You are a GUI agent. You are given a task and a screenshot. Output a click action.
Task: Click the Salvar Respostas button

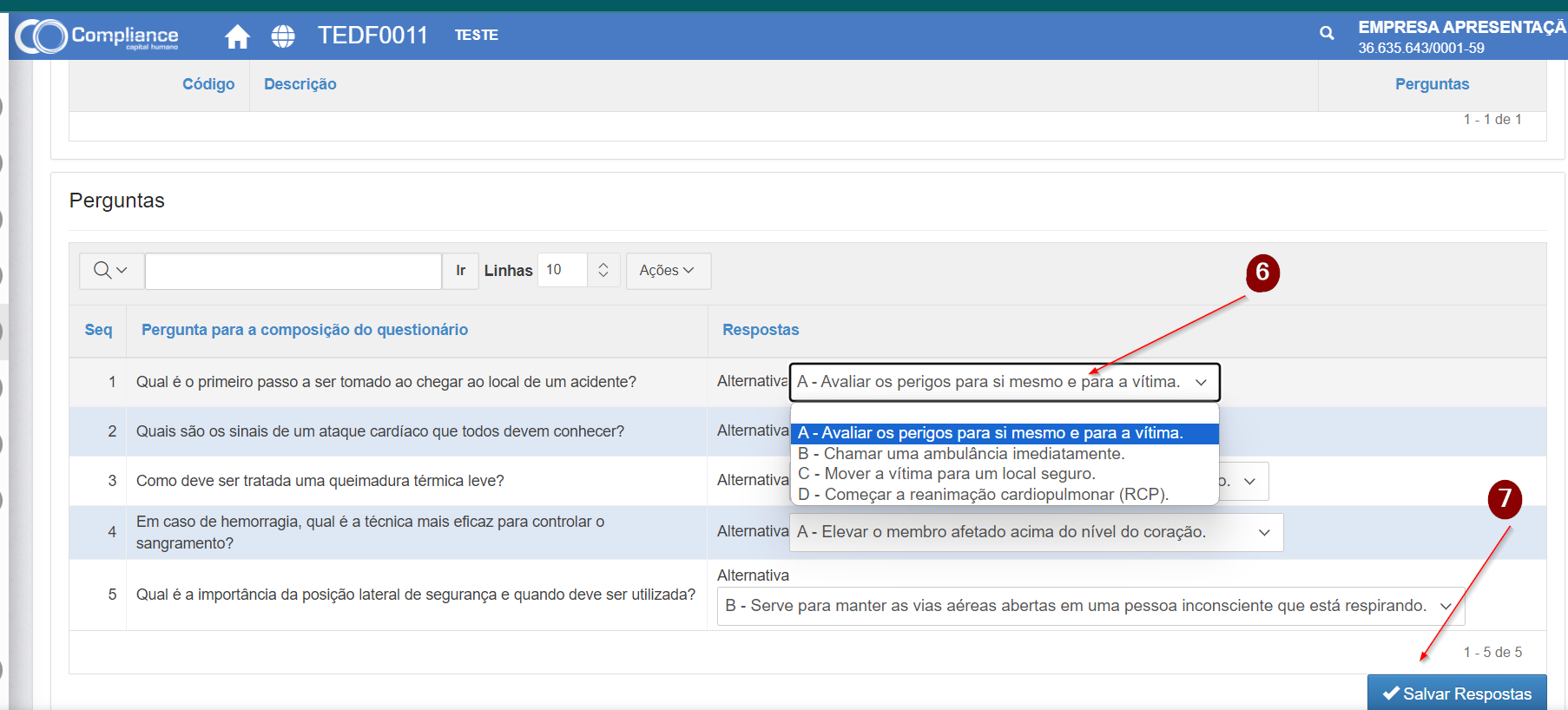[x=1457, y=693]
